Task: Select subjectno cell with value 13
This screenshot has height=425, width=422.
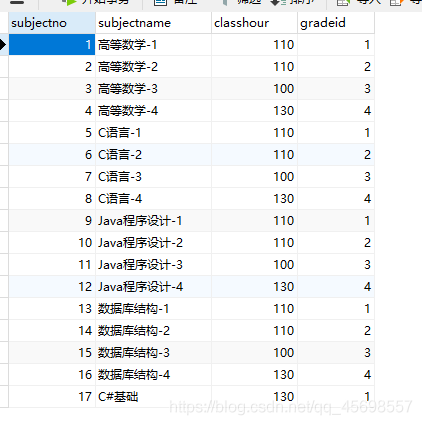Action: point(52,309)
